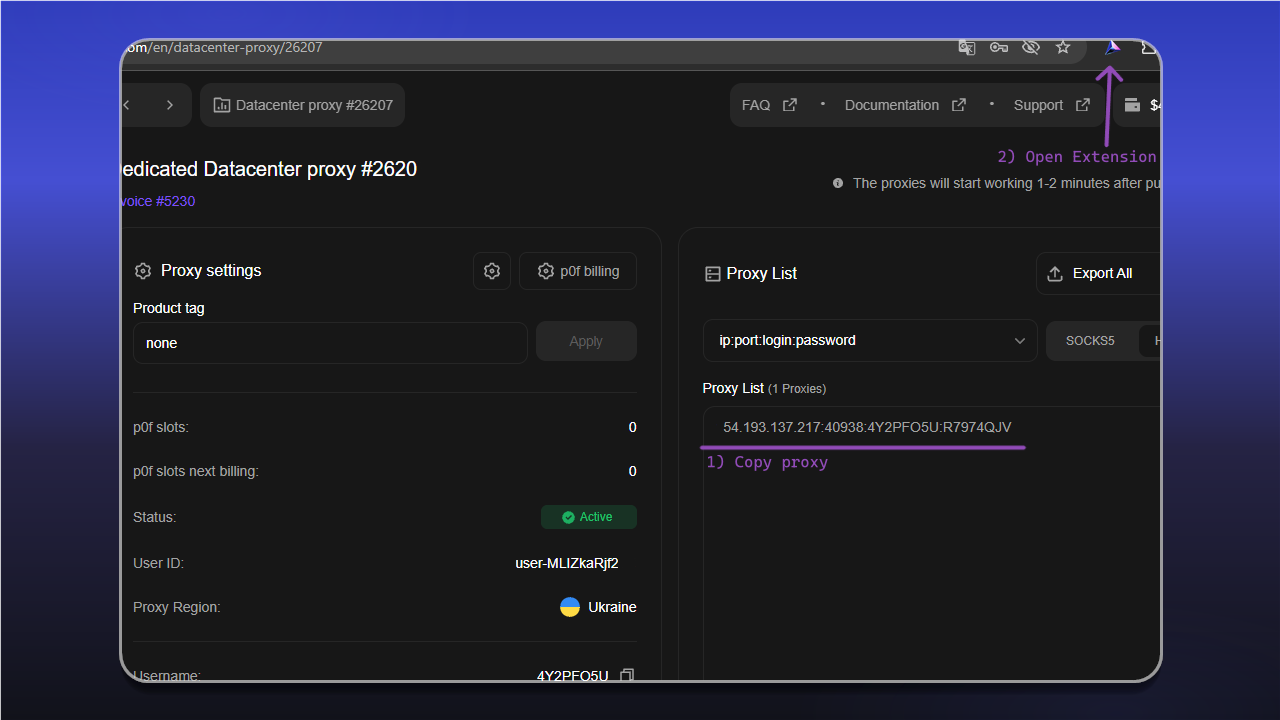Click the proxy string 54.193.137.217:40938
Viewport: 1280px width, 720px height.
pos(867,428)
